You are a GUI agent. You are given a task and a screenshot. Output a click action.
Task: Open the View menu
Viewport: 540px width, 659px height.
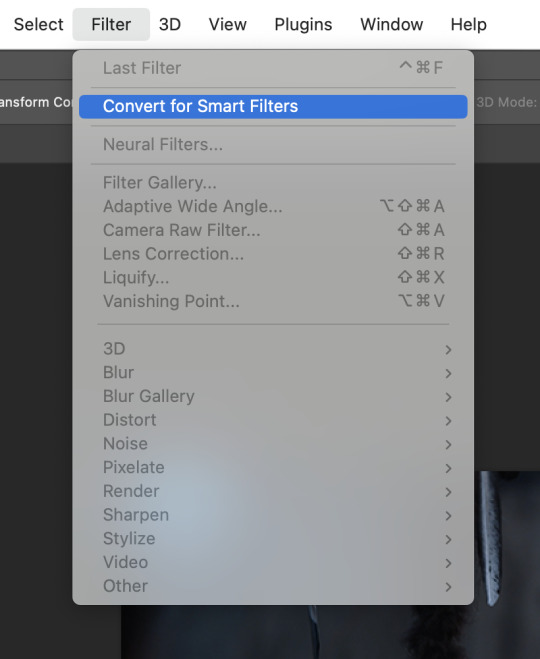(x=227, y=24)
